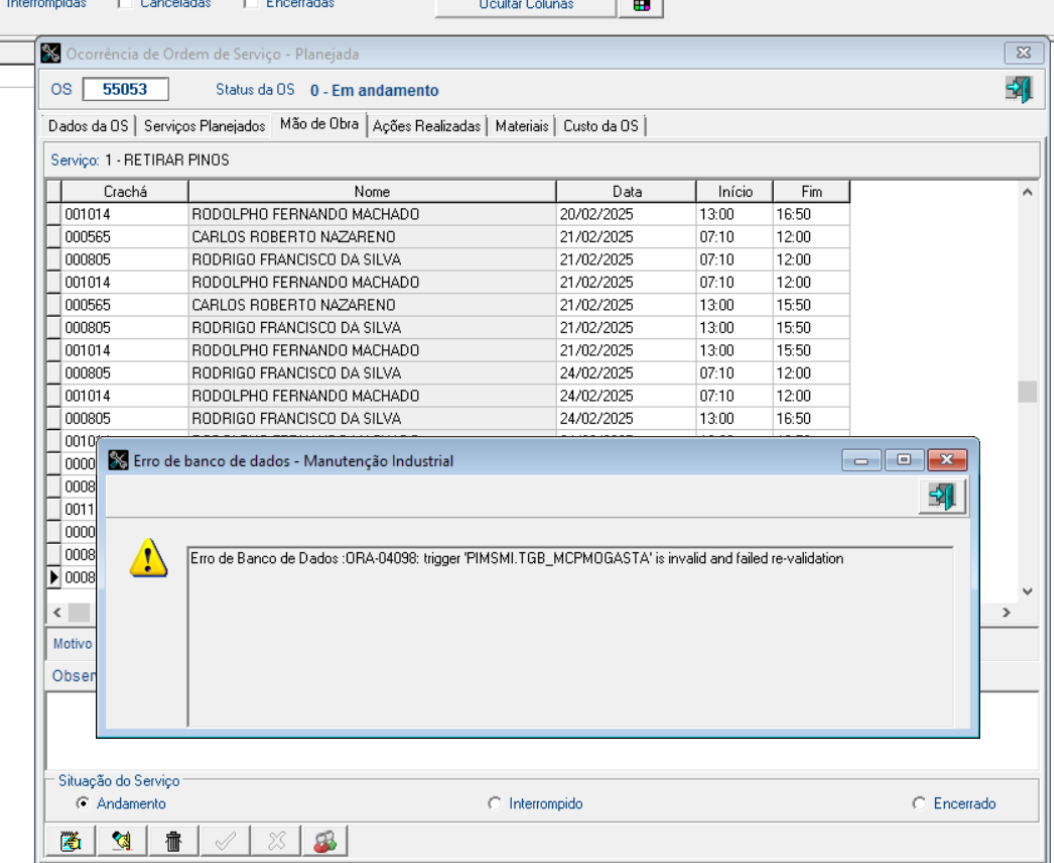Click the table scroll down arrow
1054x863 pixels.
[1027, 591]
